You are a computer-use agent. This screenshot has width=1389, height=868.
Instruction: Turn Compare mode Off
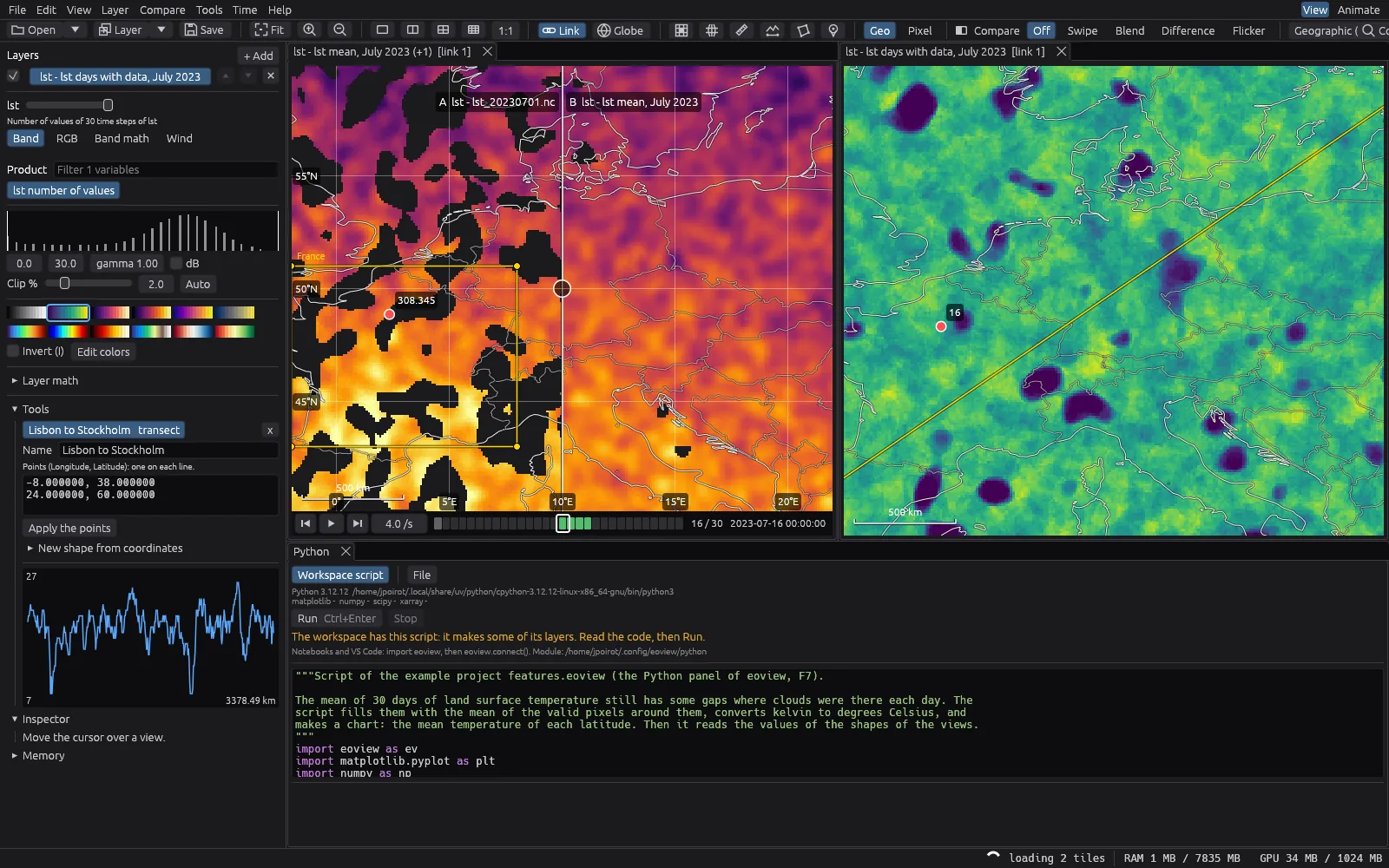(x=1041, y=30)
